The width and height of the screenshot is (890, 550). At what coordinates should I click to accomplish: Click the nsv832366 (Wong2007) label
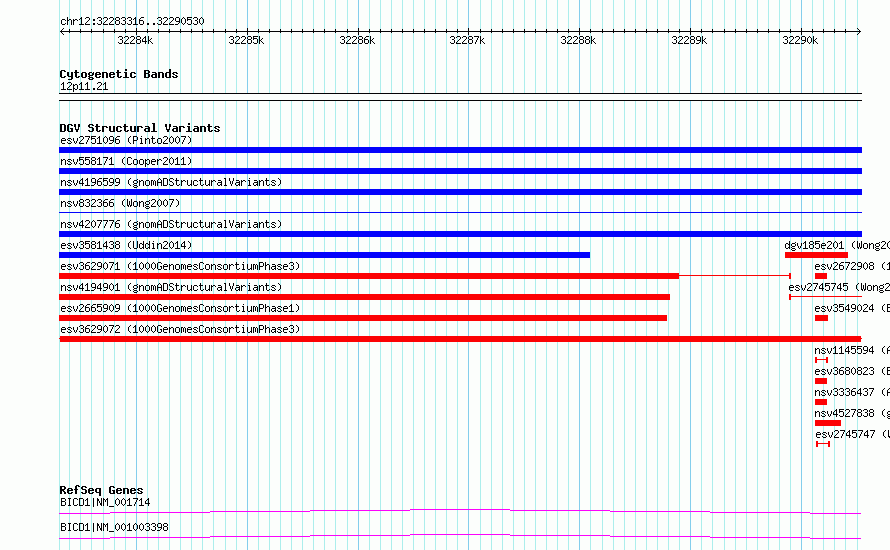(x=120, y=203)
